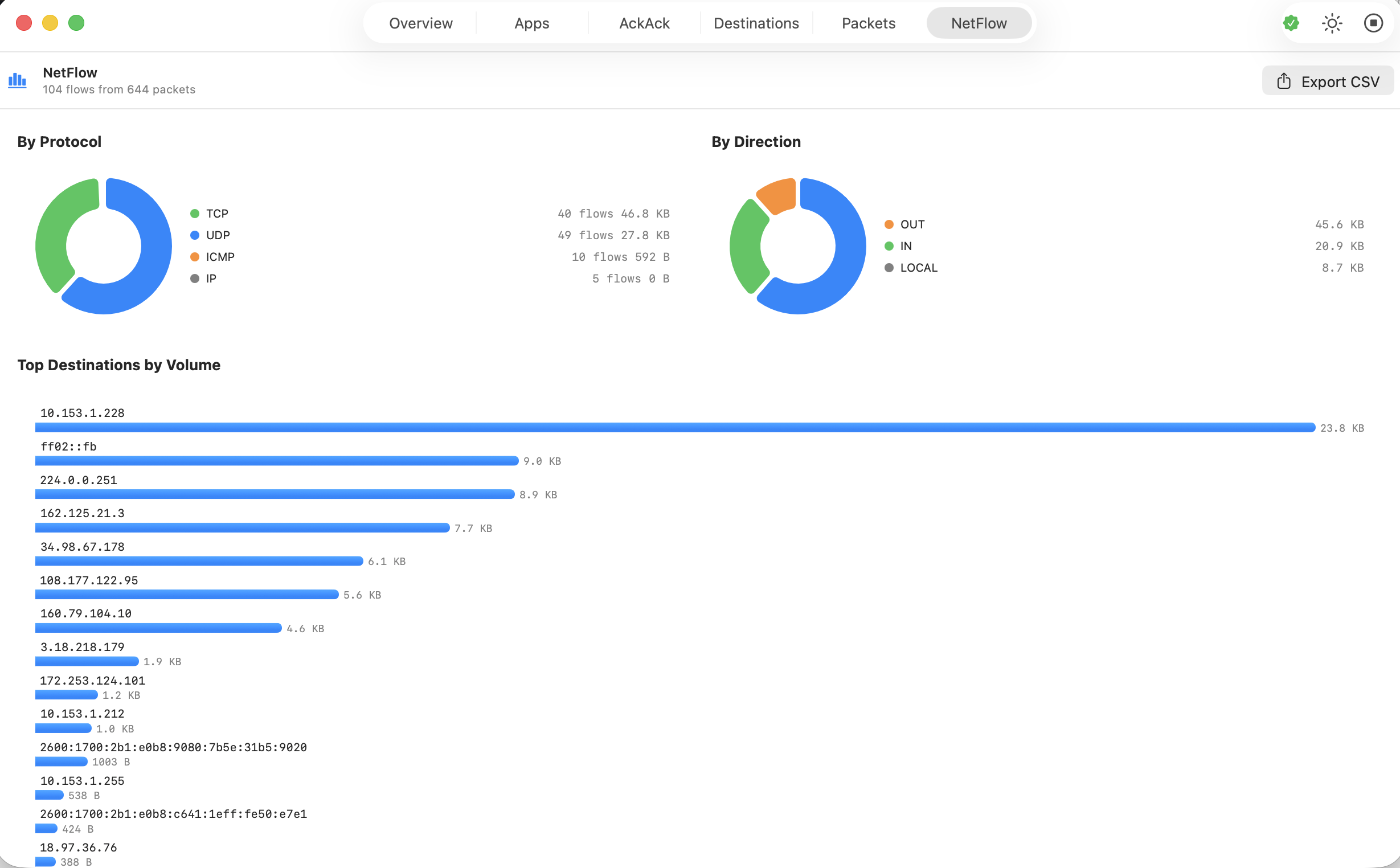Click the '162.125.21.3' destination label

pos(82,513)
